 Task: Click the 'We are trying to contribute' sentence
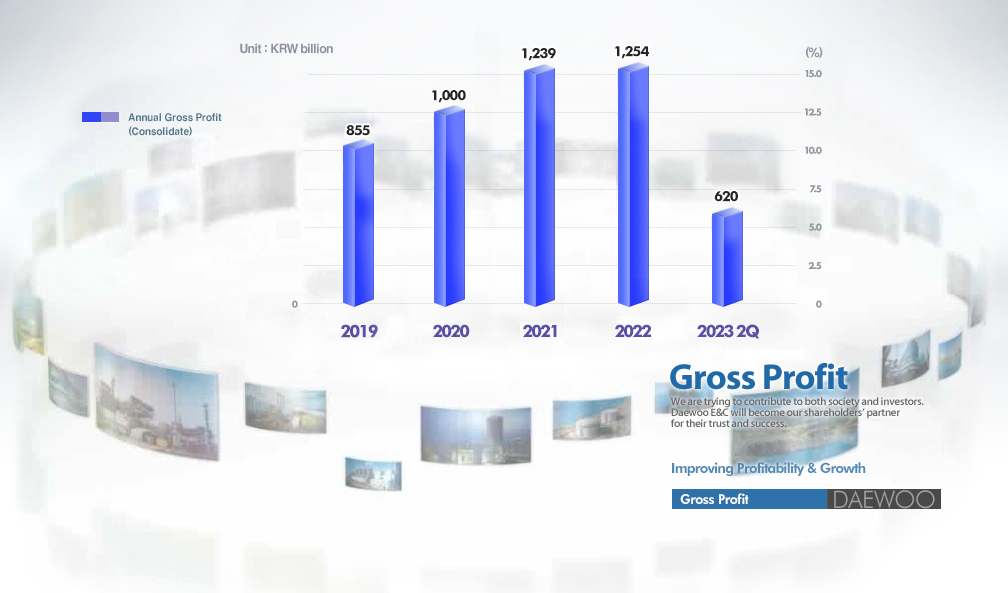[x=797, y=401]
